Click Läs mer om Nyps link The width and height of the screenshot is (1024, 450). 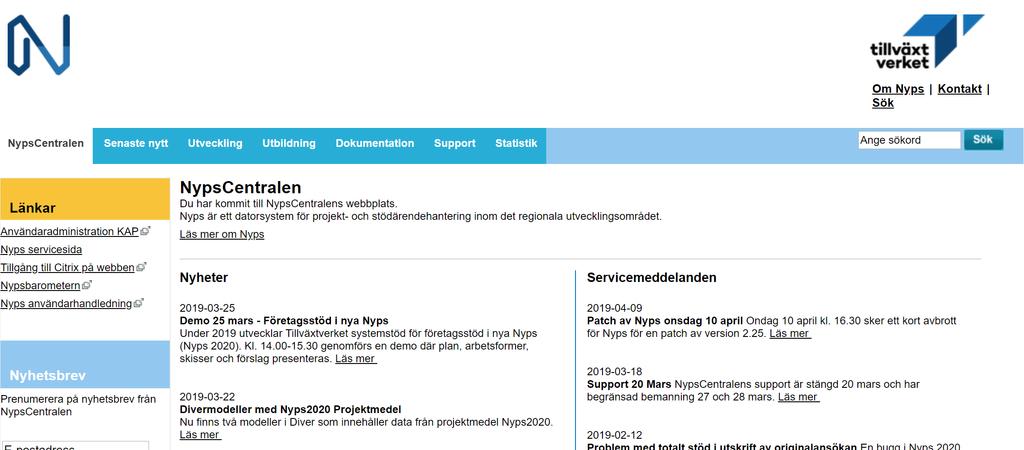(x=222, y=234)
